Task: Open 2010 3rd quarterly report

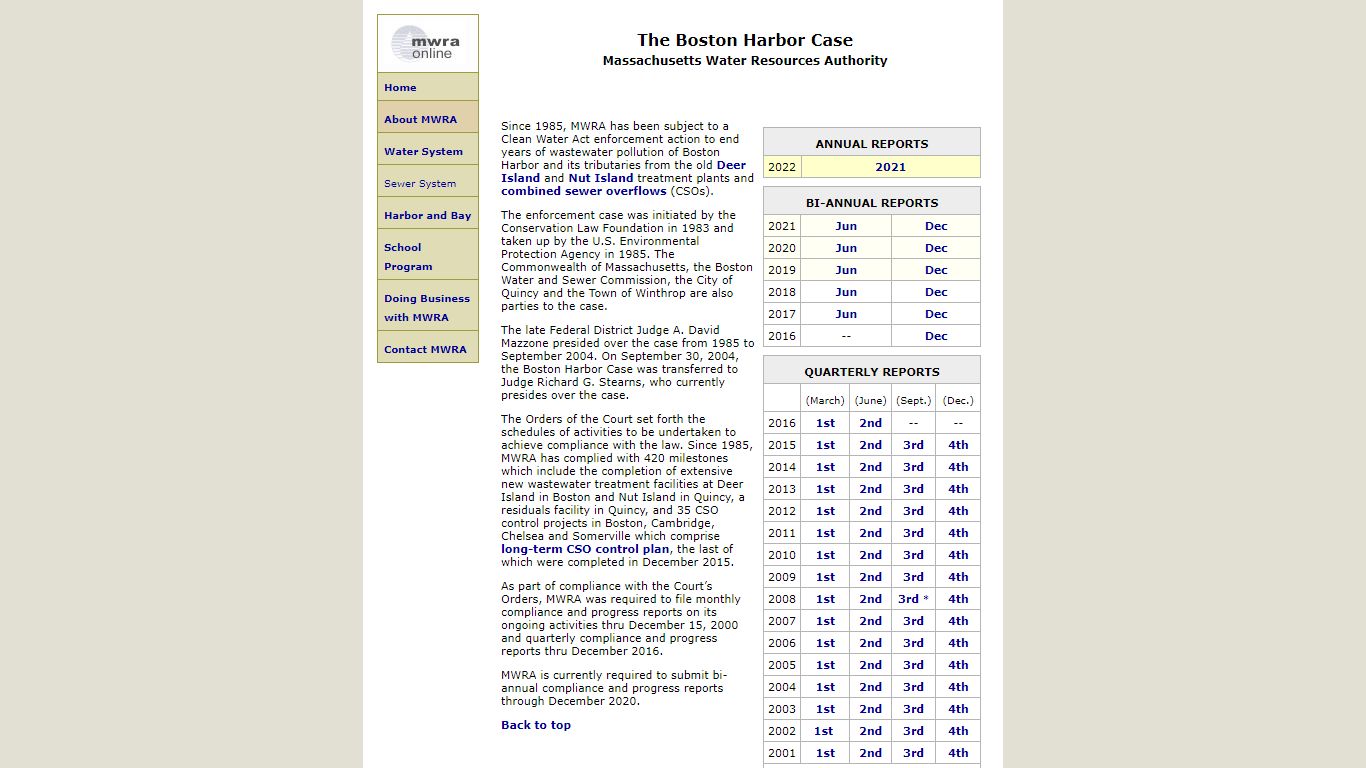Action: coord(913,555)
